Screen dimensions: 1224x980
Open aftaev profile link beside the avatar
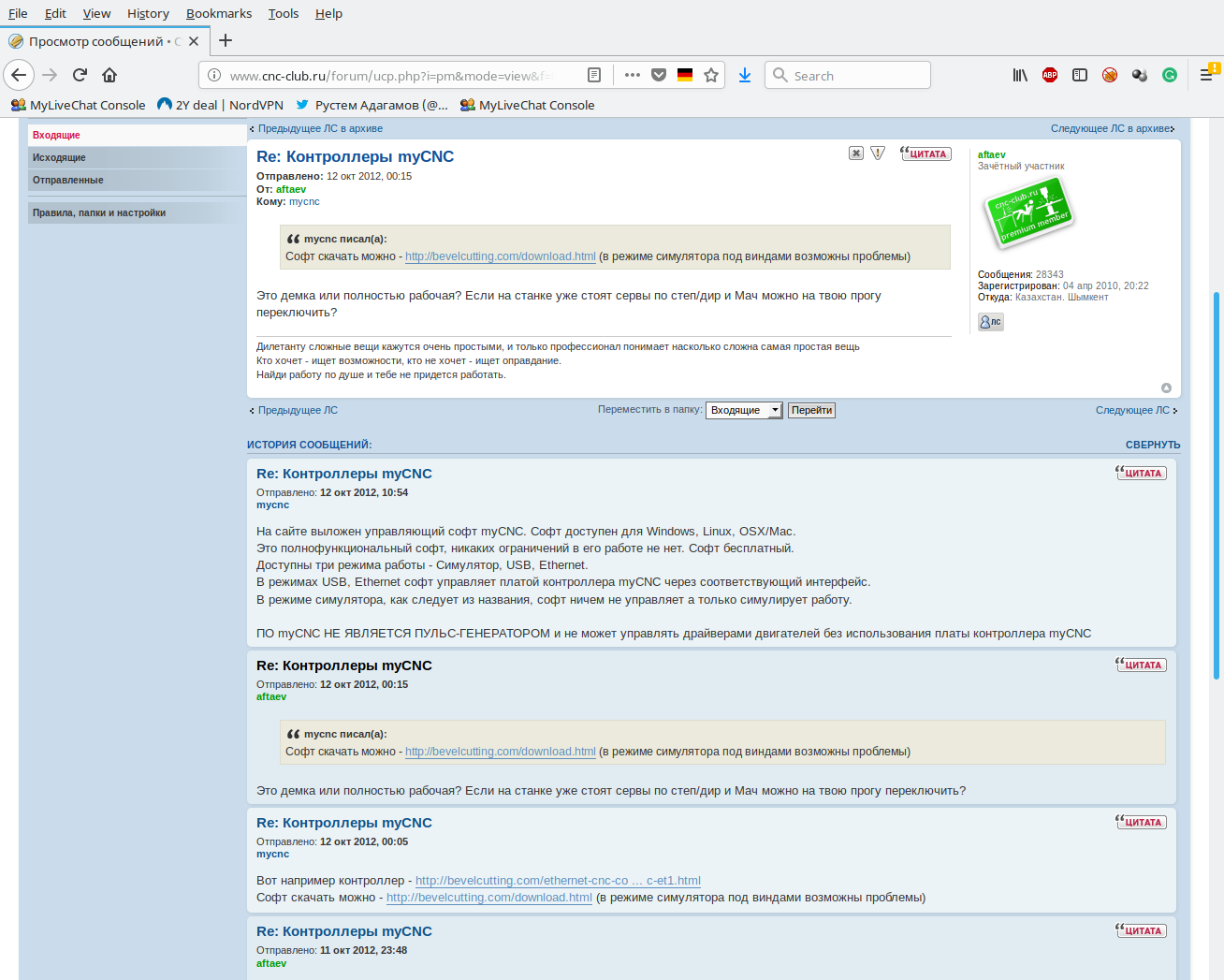[992, 154]
